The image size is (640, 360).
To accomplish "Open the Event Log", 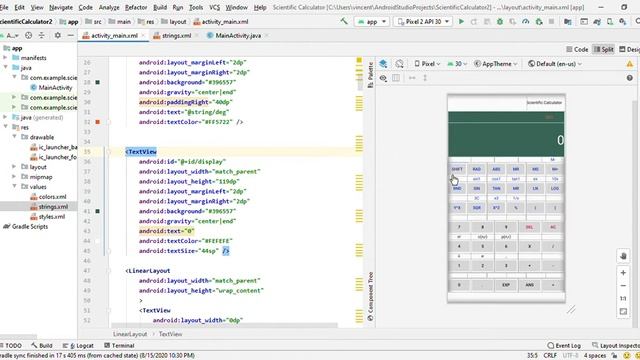I will (x=564, y=345).
